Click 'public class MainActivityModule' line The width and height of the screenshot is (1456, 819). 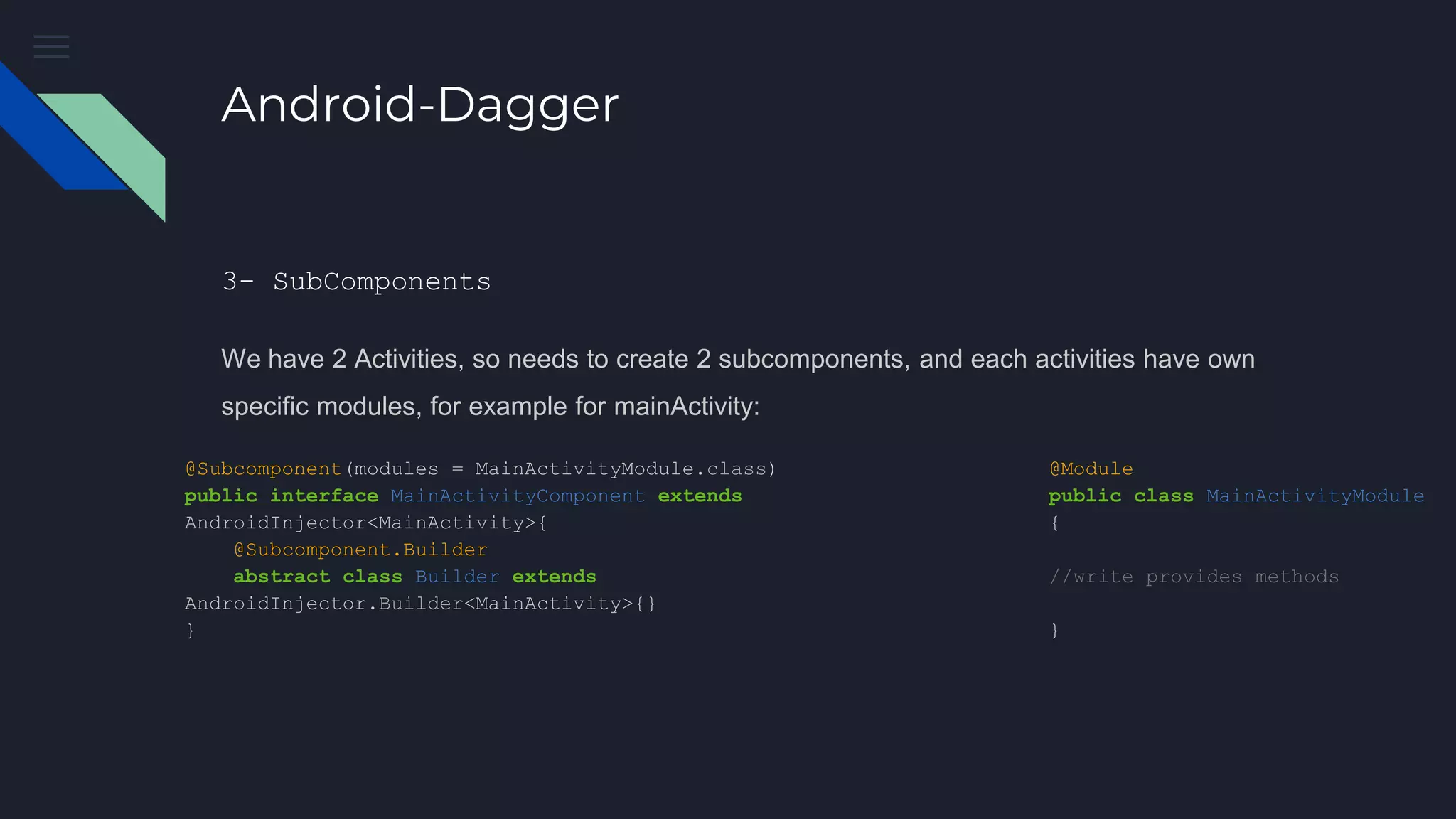click(x=1236, y=496)
